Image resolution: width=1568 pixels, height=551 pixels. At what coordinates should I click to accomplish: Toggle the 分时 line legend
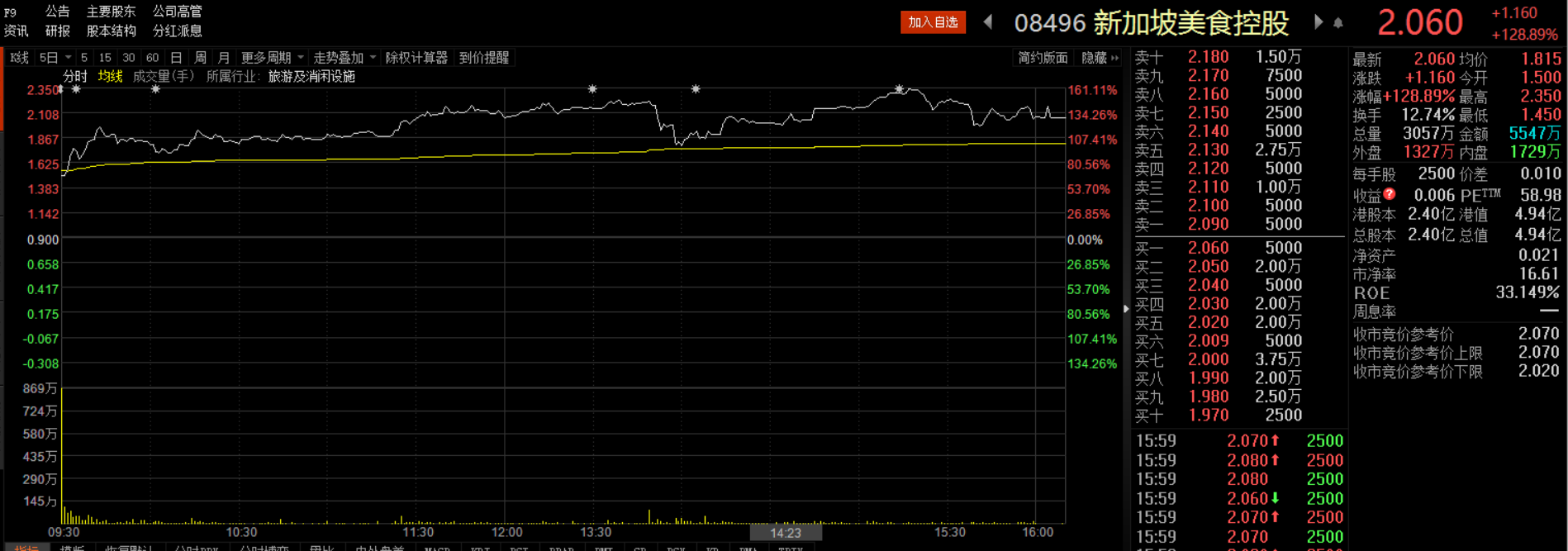coord(75,76)
